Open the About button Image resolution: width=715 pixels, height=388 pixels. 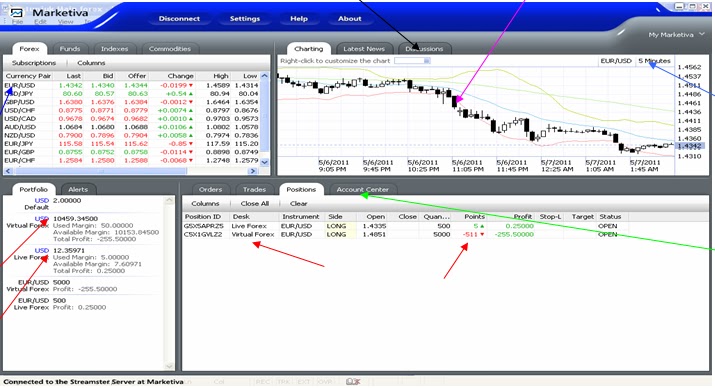[350, 19]
